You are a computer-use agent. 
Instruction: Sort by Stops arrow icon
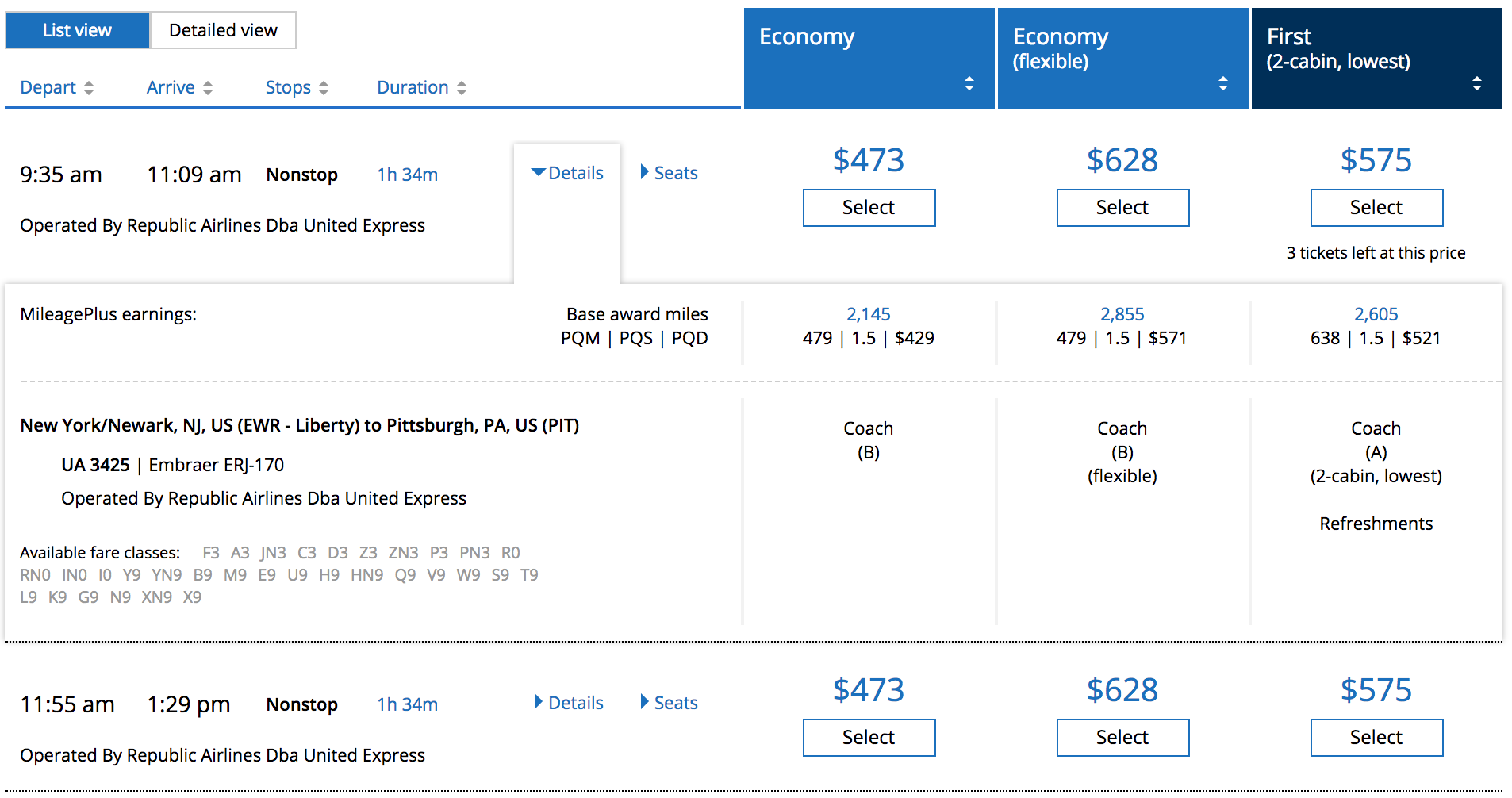[x=324, y=88]
